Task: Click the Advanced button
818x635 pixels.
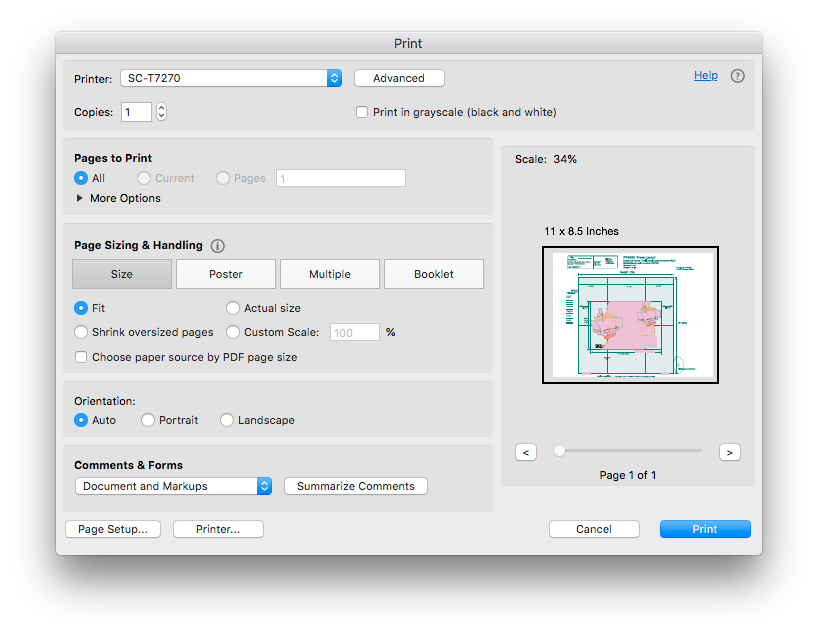Action: (x=399, y=78)
